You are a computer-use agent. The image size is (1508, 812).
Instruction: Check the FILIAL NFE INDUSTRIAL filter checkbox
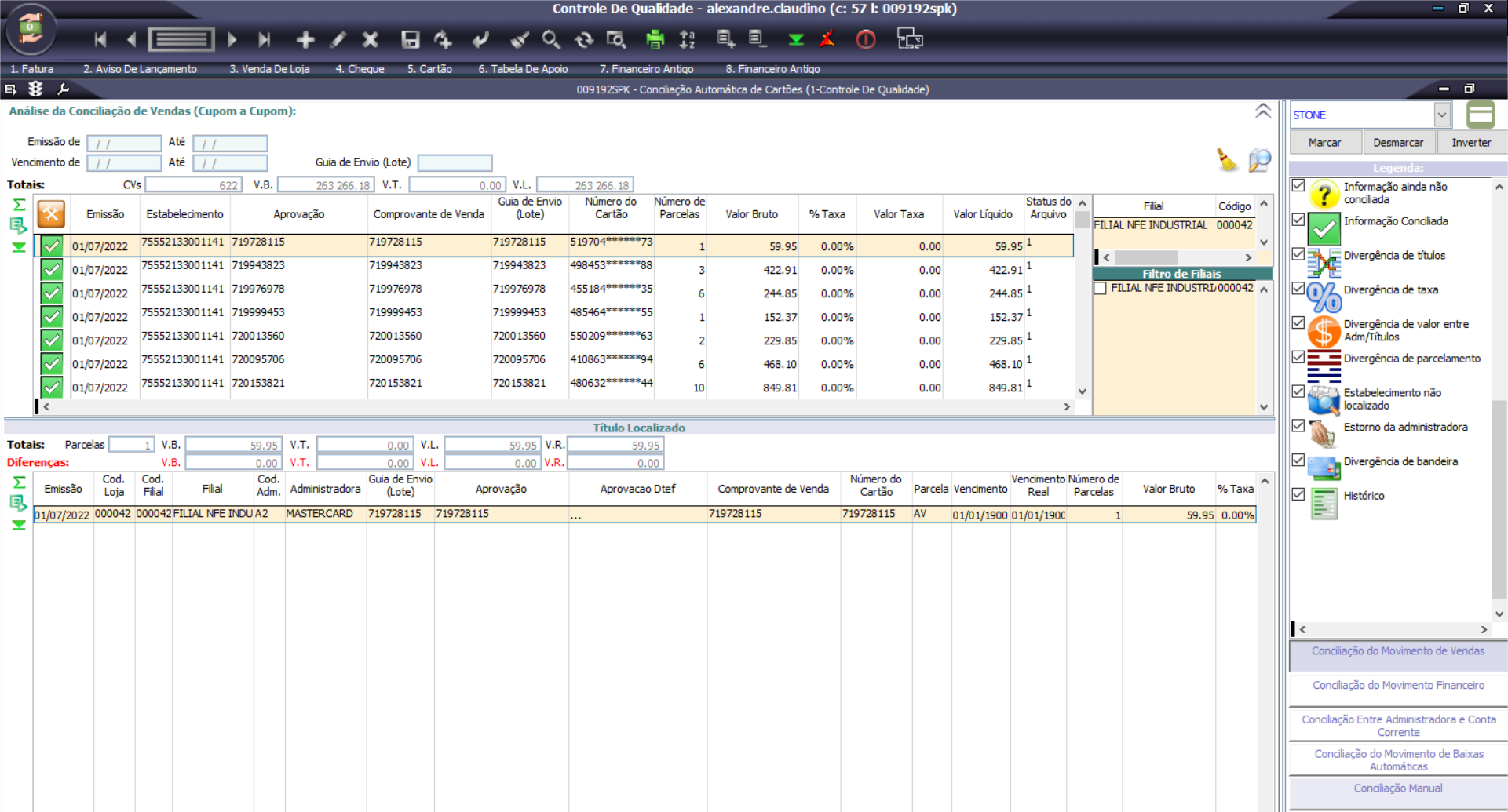coord(1101,288)
